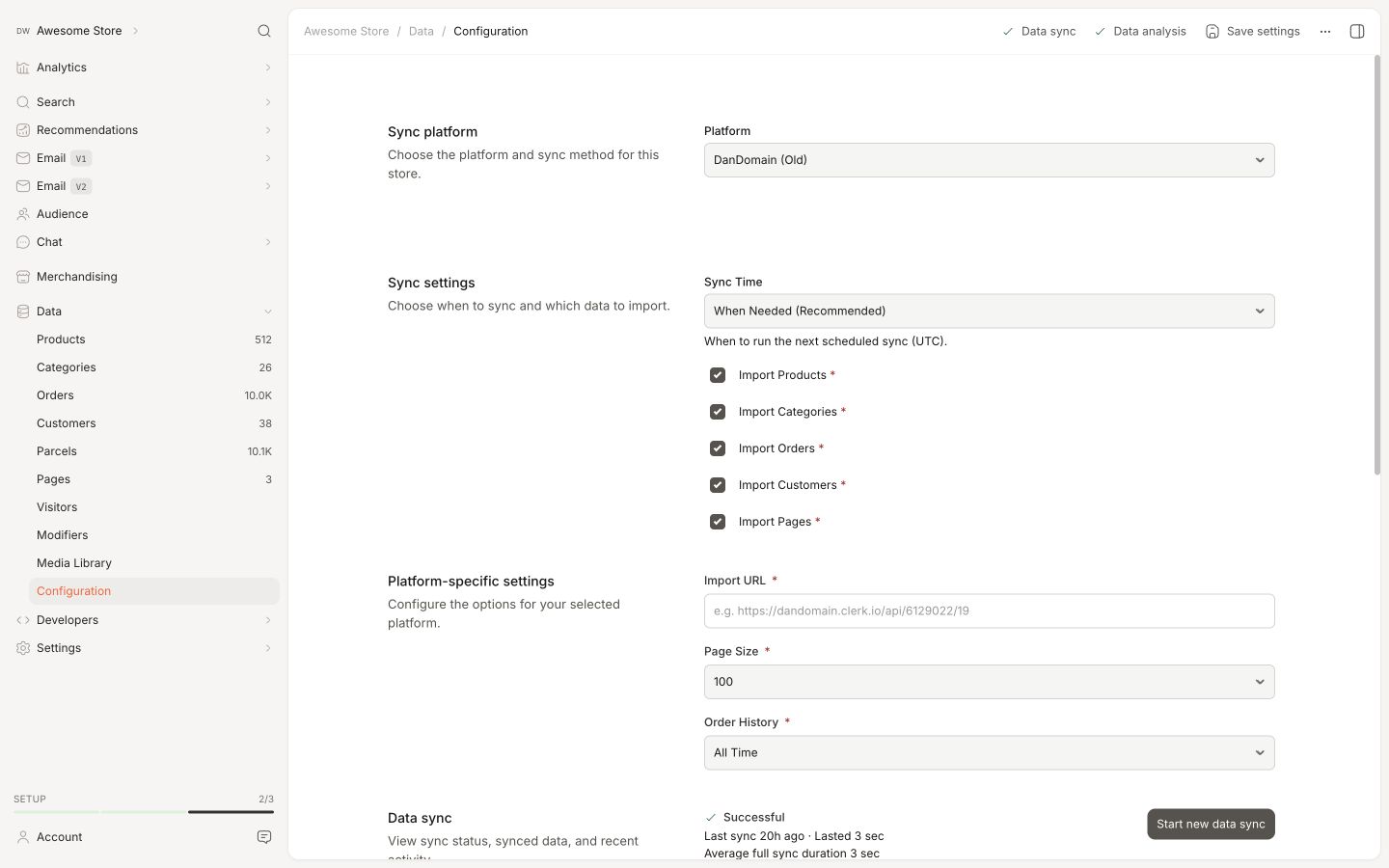Open the Platform dropdown showing DanDomain (Old)

(x=989, y=160)
